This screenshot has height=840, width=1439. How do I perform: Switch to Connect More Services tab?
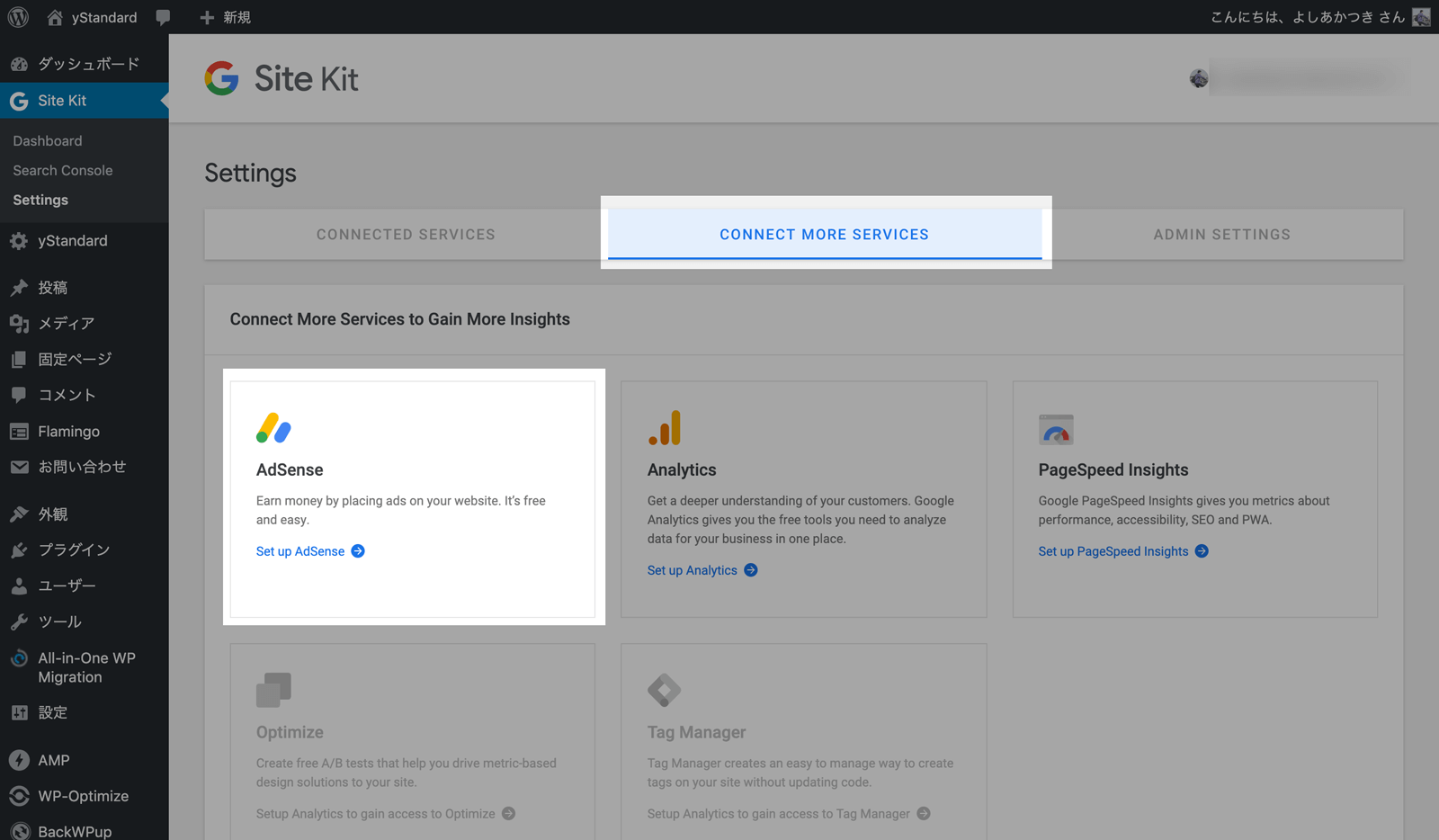[825, 235]
